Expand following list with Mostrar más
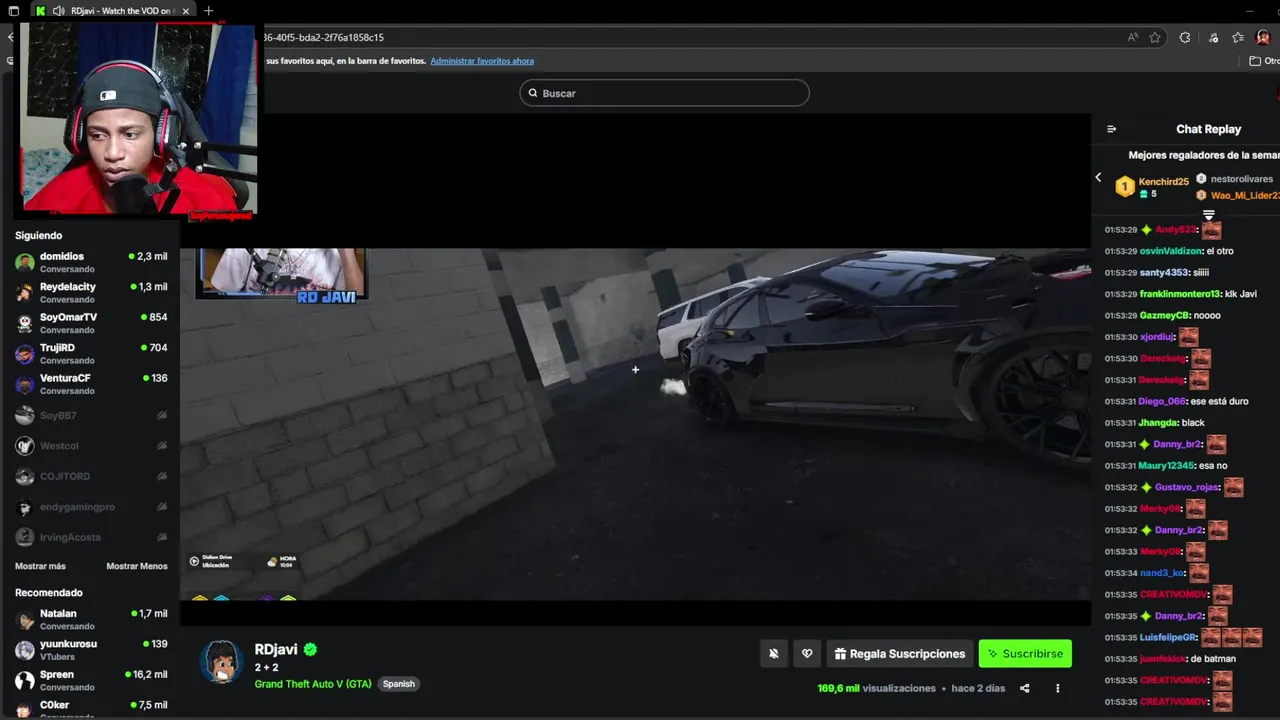This screenshot has width=1280, height=720. click(x=40, y=566)
